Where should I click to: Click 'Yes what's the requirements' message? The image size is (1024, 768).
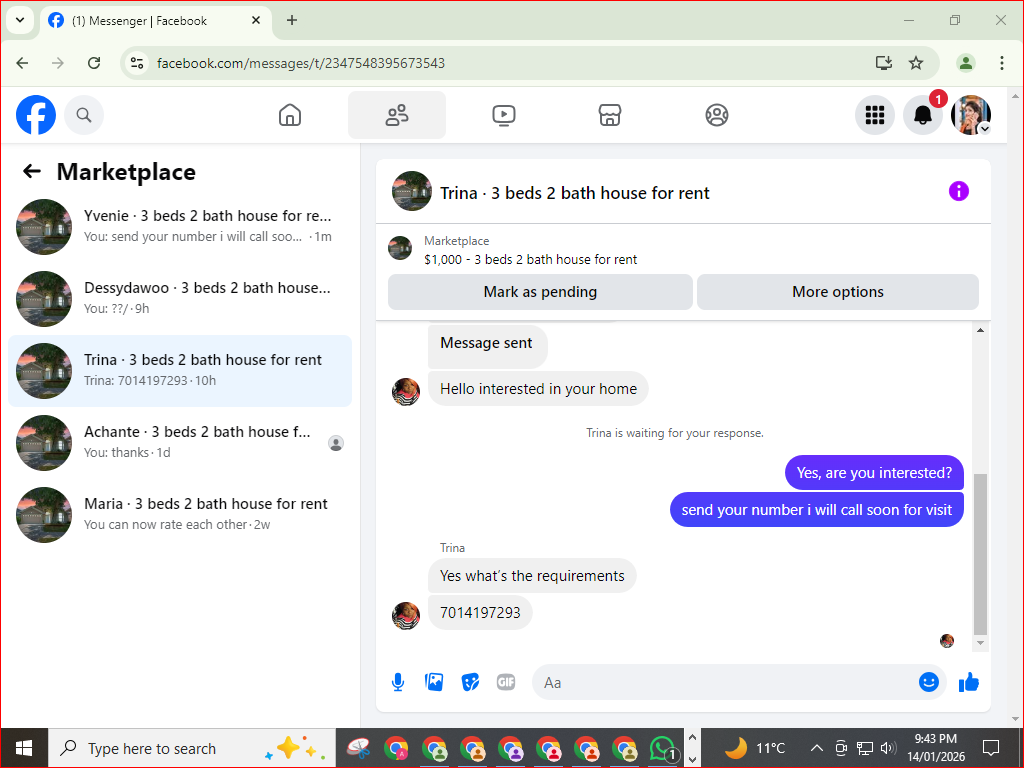(x=532, y=575)
